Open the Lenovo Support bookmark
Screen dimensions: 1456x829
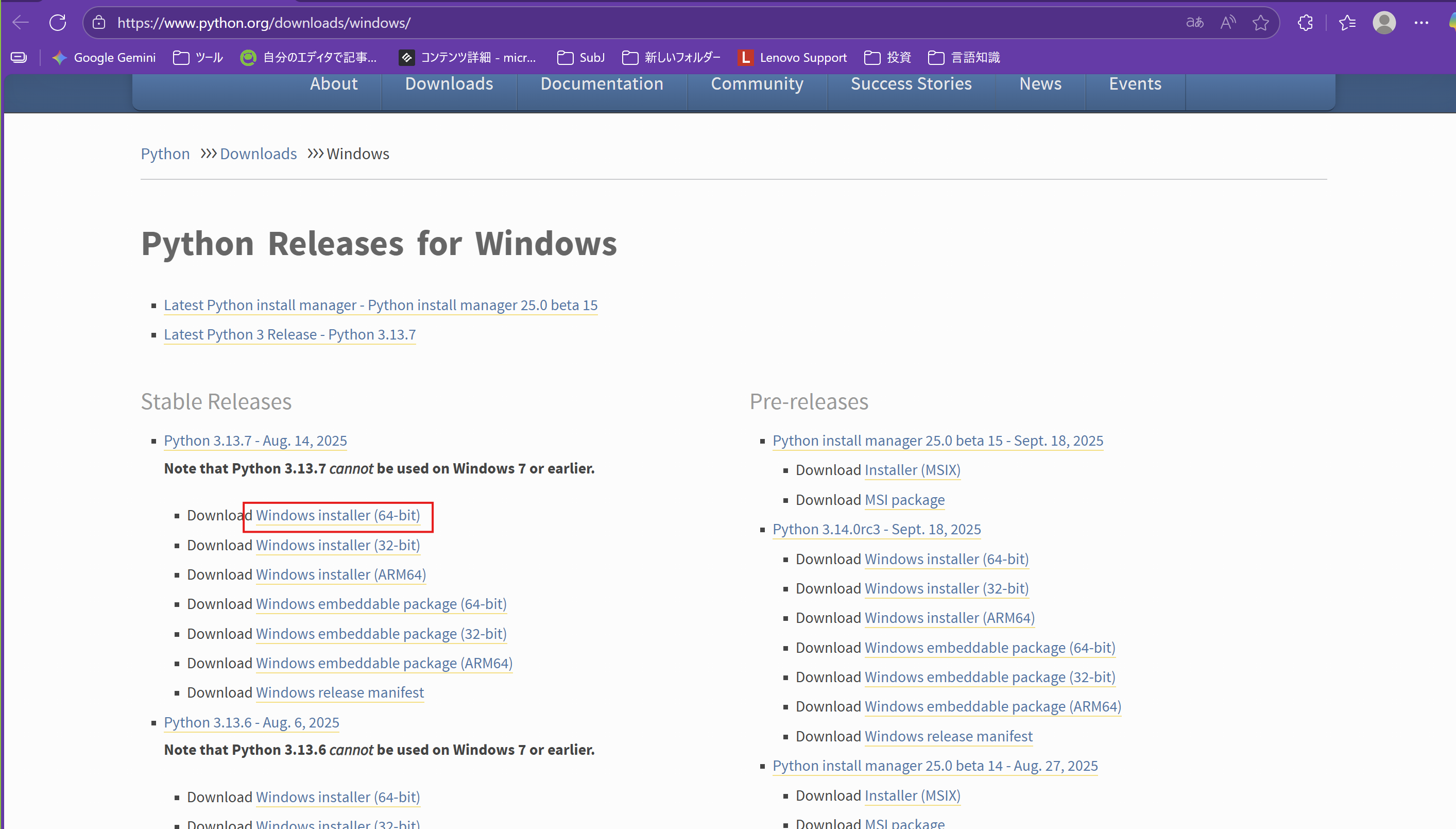(792, 58)
